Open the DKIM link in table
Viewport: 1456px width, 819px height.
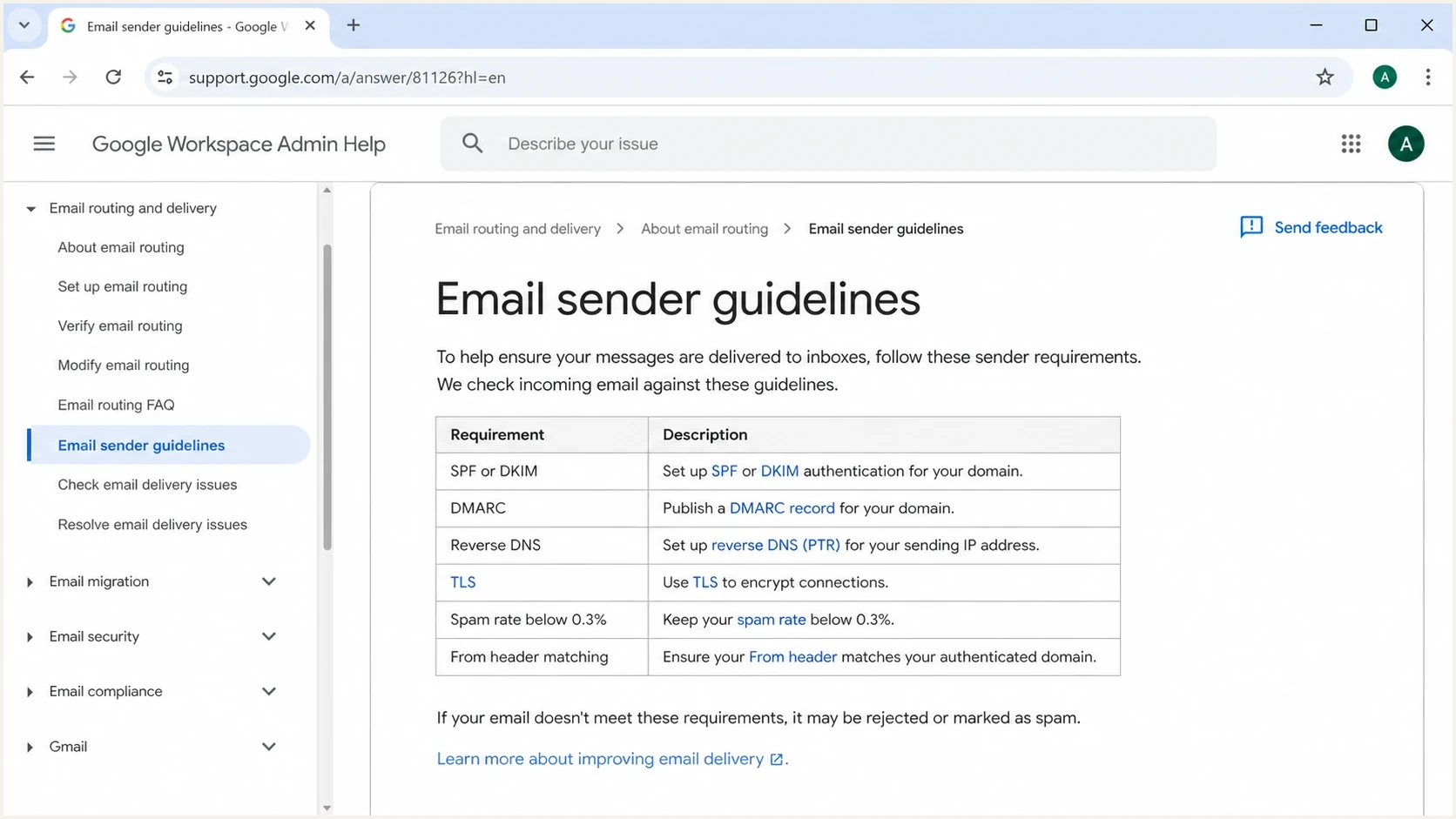pos(779,471)
